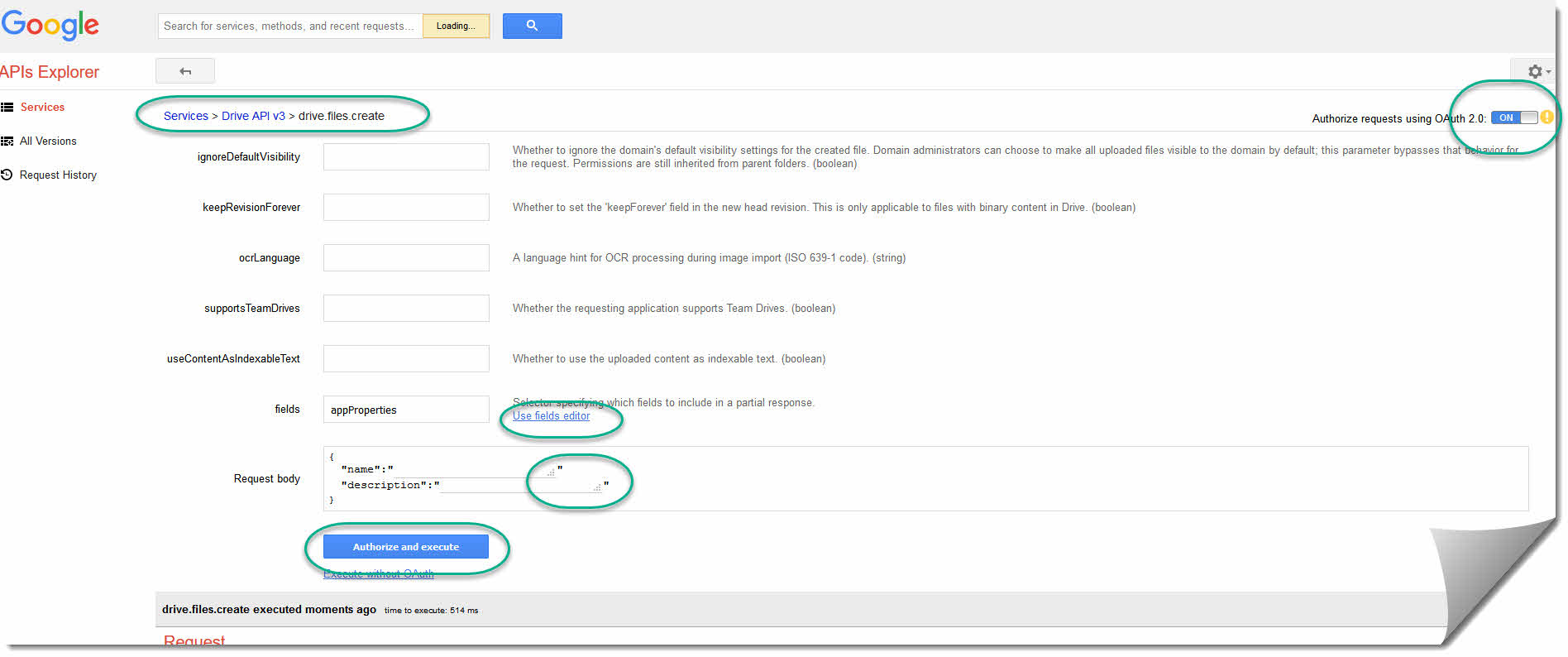Click the drive.files.create executed moments ago header
Screen dimensions: 1568x657
(x=269, y=610)
